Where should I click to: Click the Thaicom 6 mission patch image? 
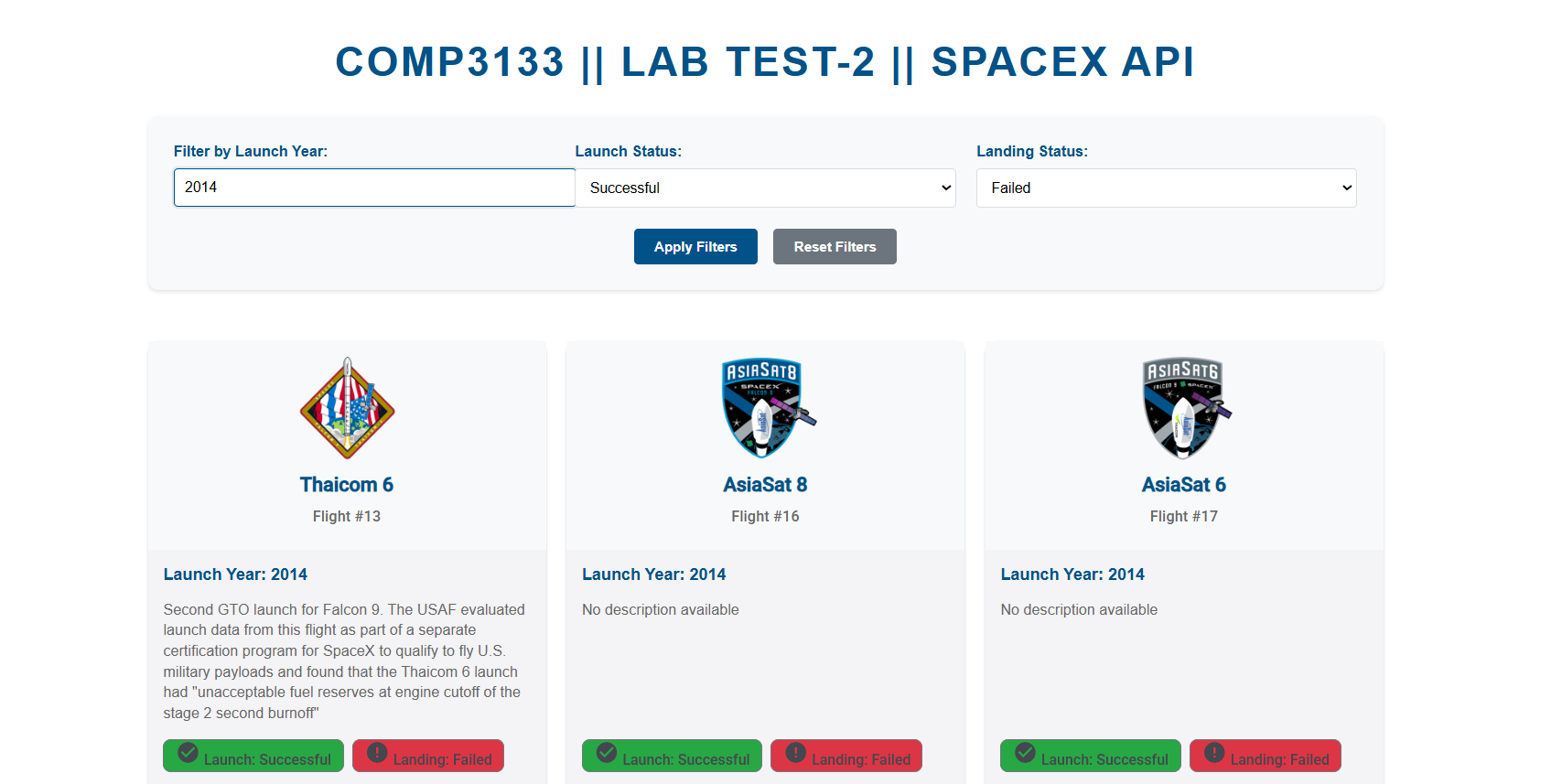[347, 408]
